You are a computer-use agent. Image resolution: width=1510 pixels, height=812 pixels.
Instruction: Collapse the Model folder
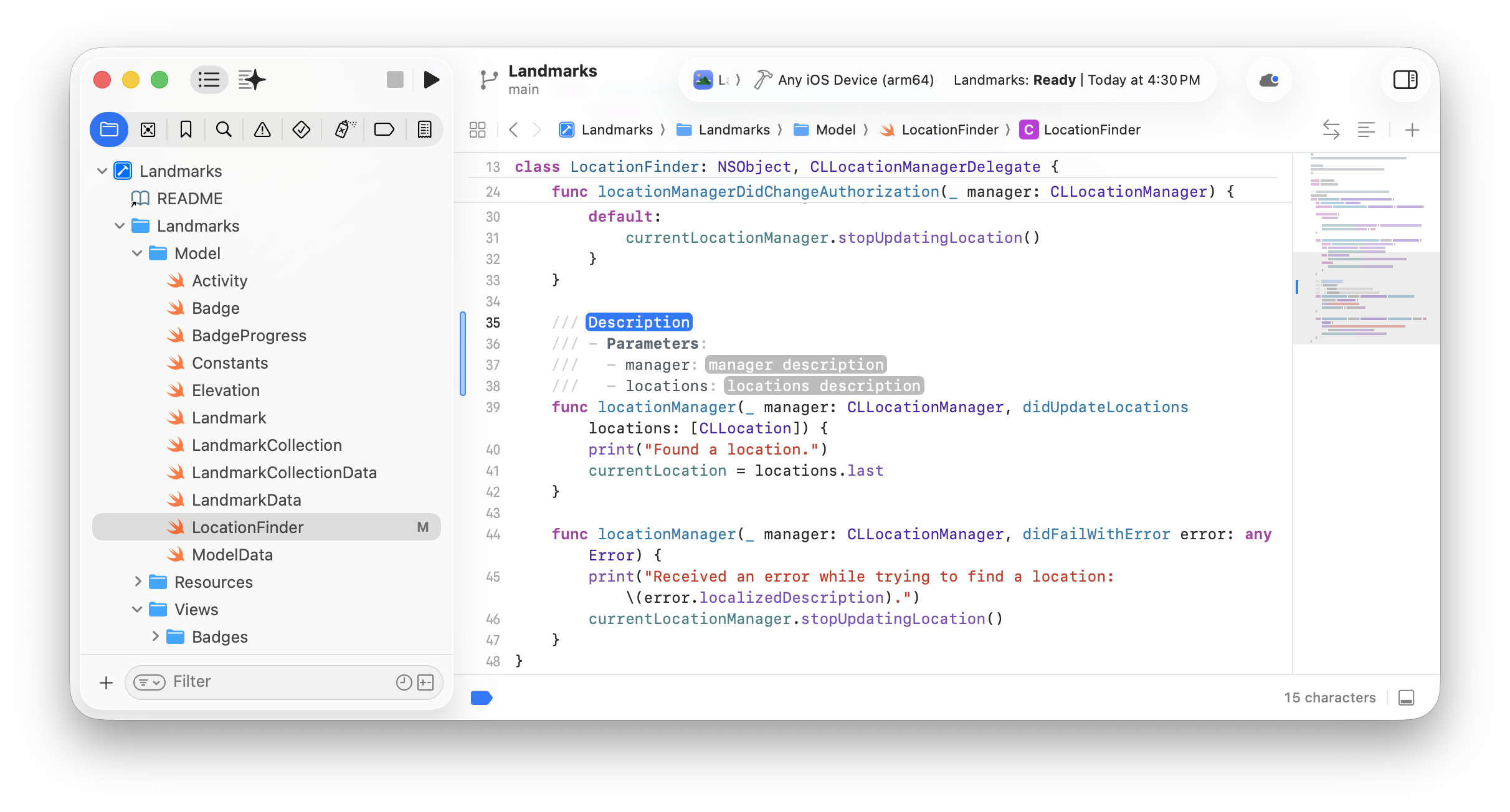pos(138,253)
